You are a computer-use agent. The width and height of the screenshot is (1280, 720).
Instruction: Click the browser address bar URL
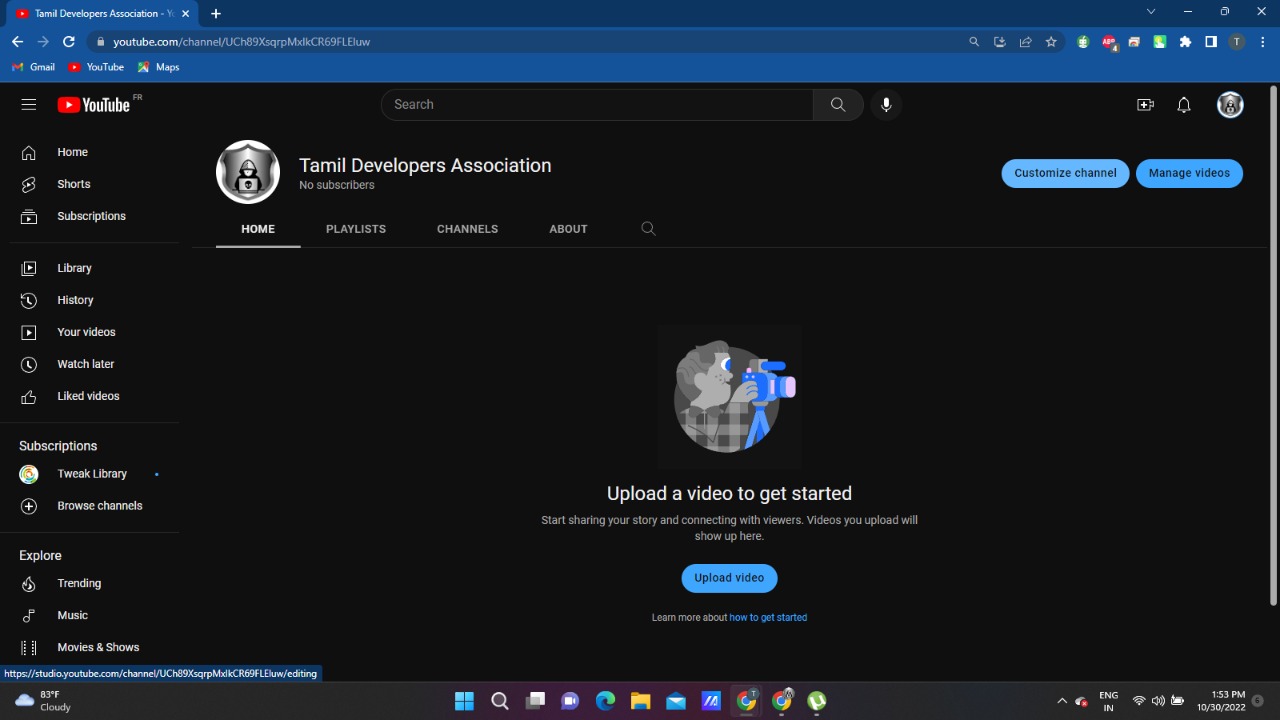point(242,42)
